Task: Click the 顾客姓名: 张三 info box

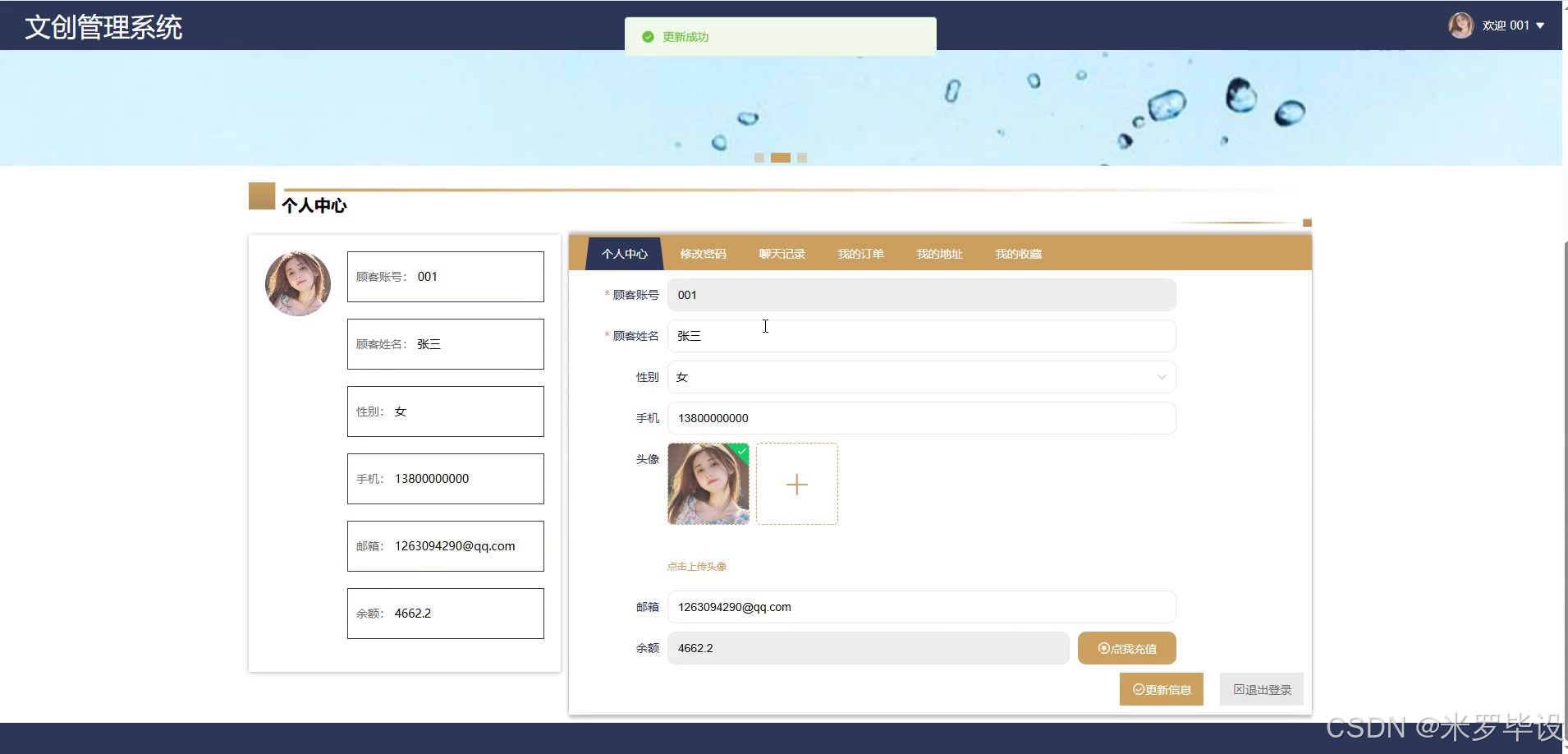Action: pyautogui.click(x=445, y=344)
